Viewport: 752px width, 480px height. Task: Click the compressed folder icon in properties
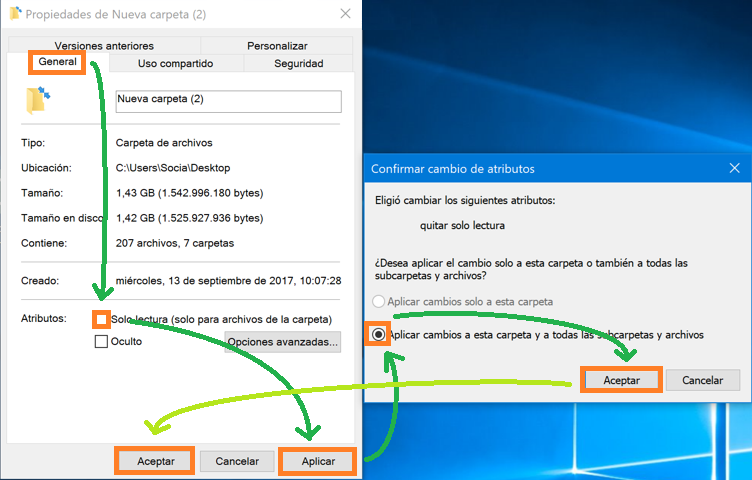coord(38,100)
